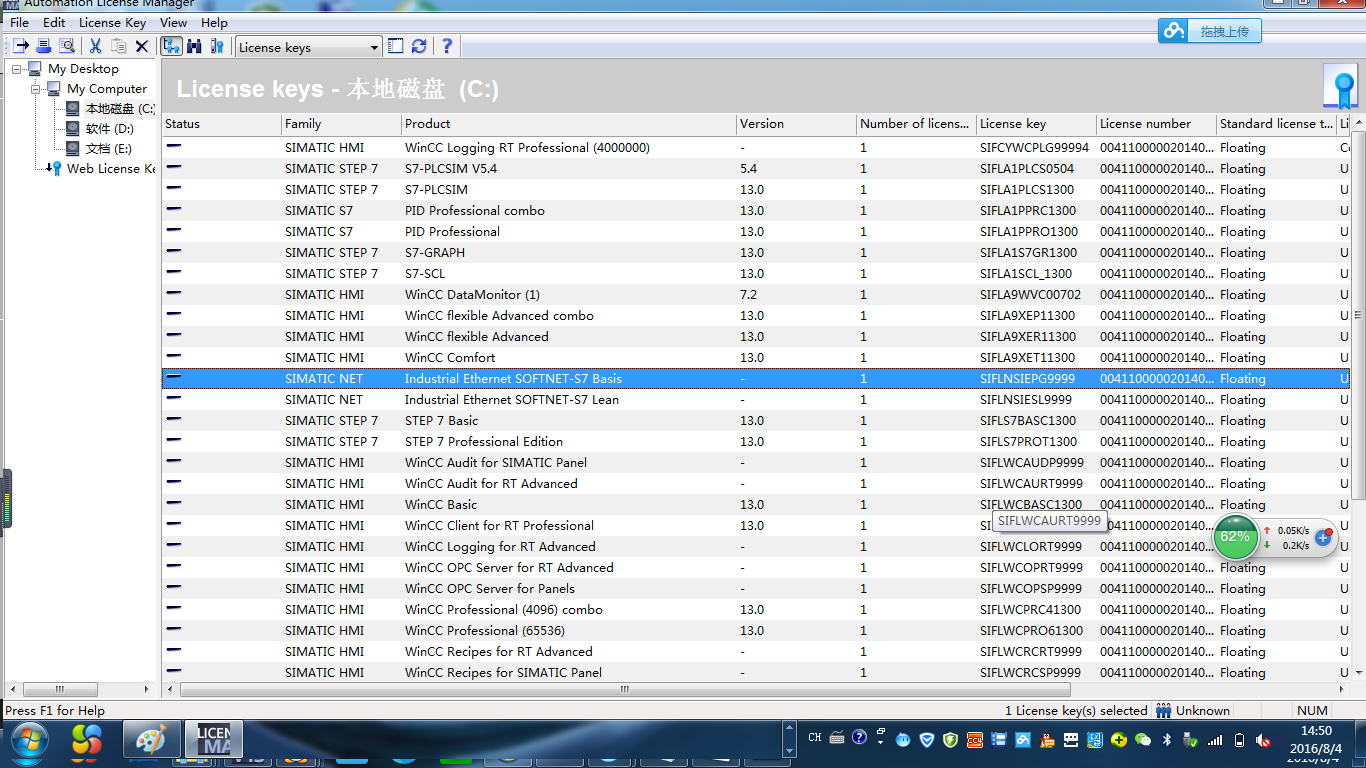1366x768 pixels.
Task: Click the Refresh toolbar icon
Action: tap(419, 46)
